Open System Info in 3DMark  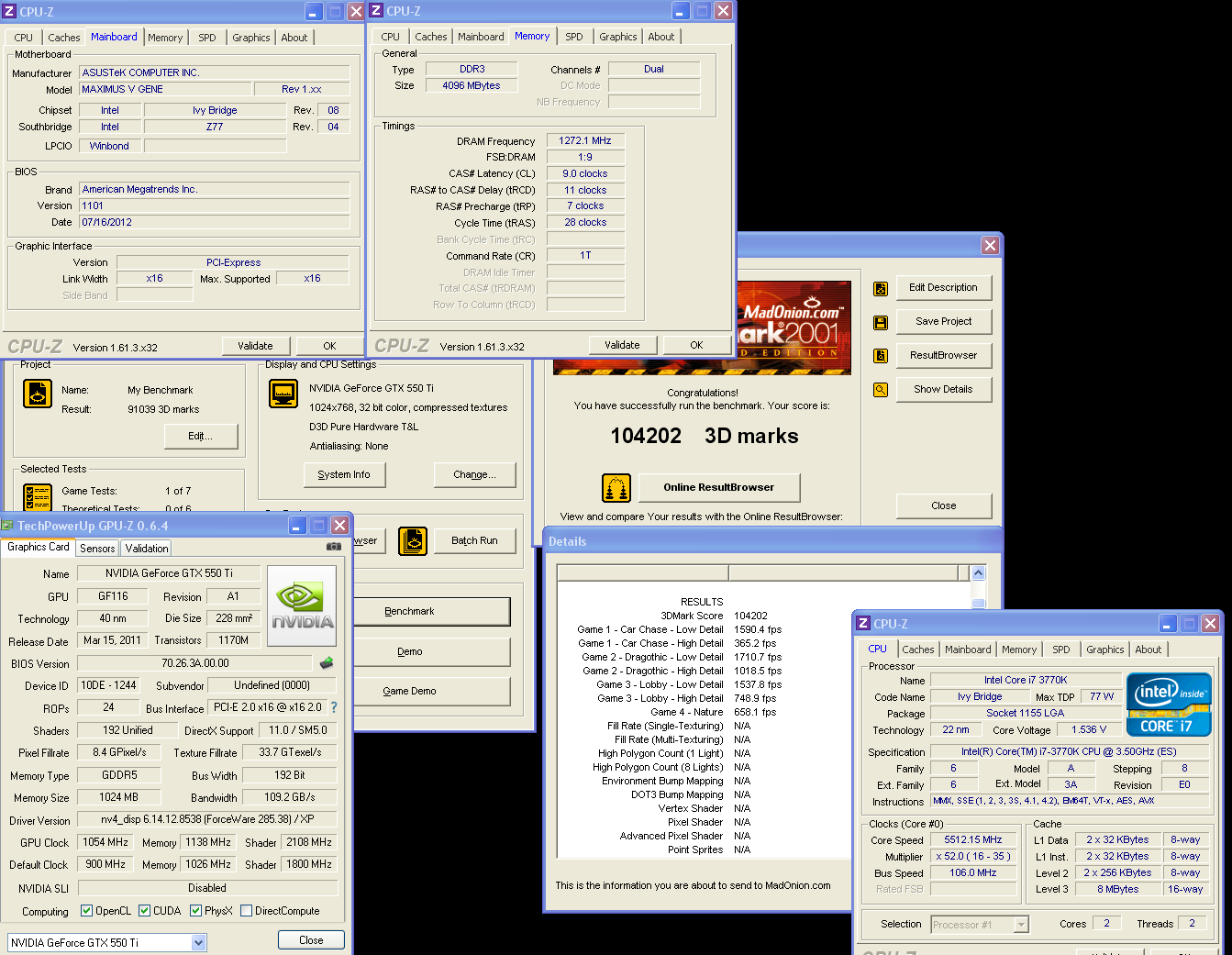point(344,474)
